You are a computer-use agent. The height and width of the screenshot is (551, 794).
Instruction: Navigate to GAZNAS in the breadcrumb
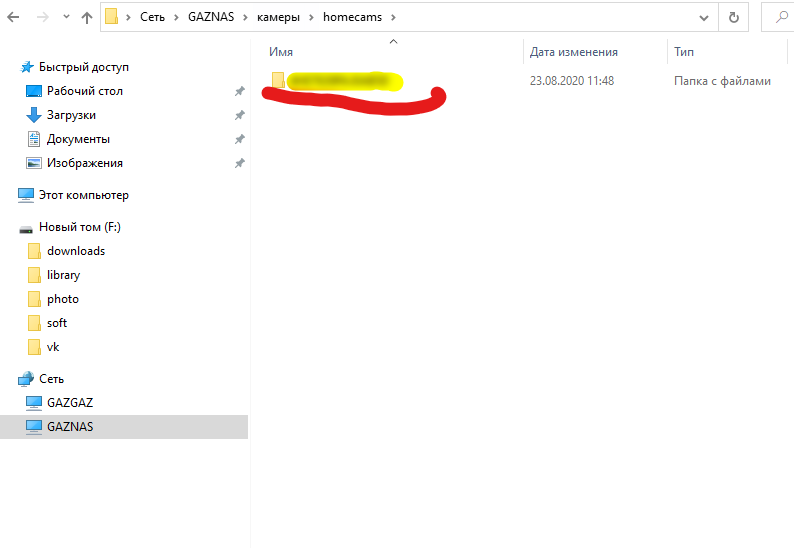pos(211,17)
